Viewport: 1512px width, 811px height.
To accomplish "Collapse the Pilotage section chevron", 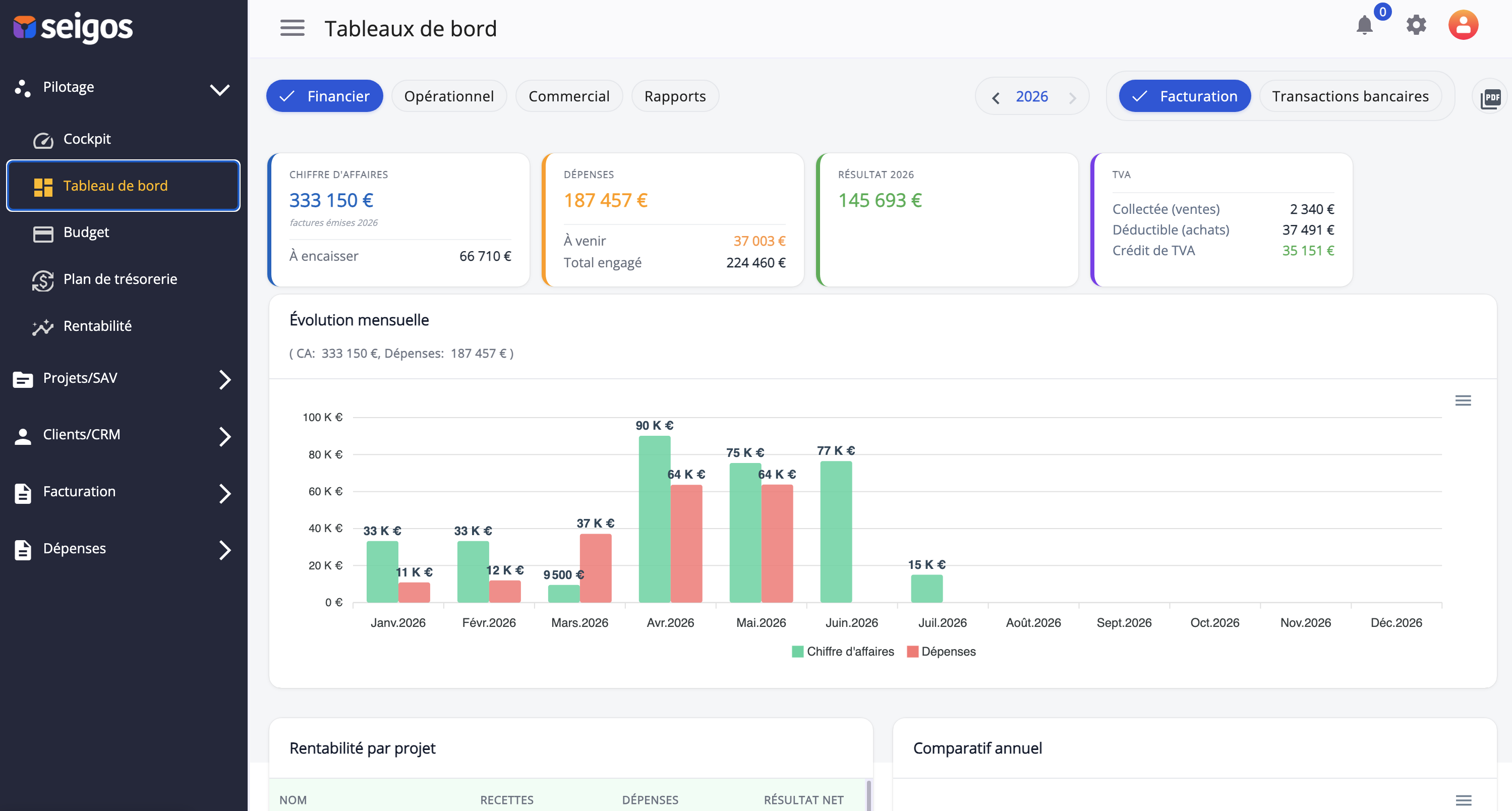I will (219, 89).
